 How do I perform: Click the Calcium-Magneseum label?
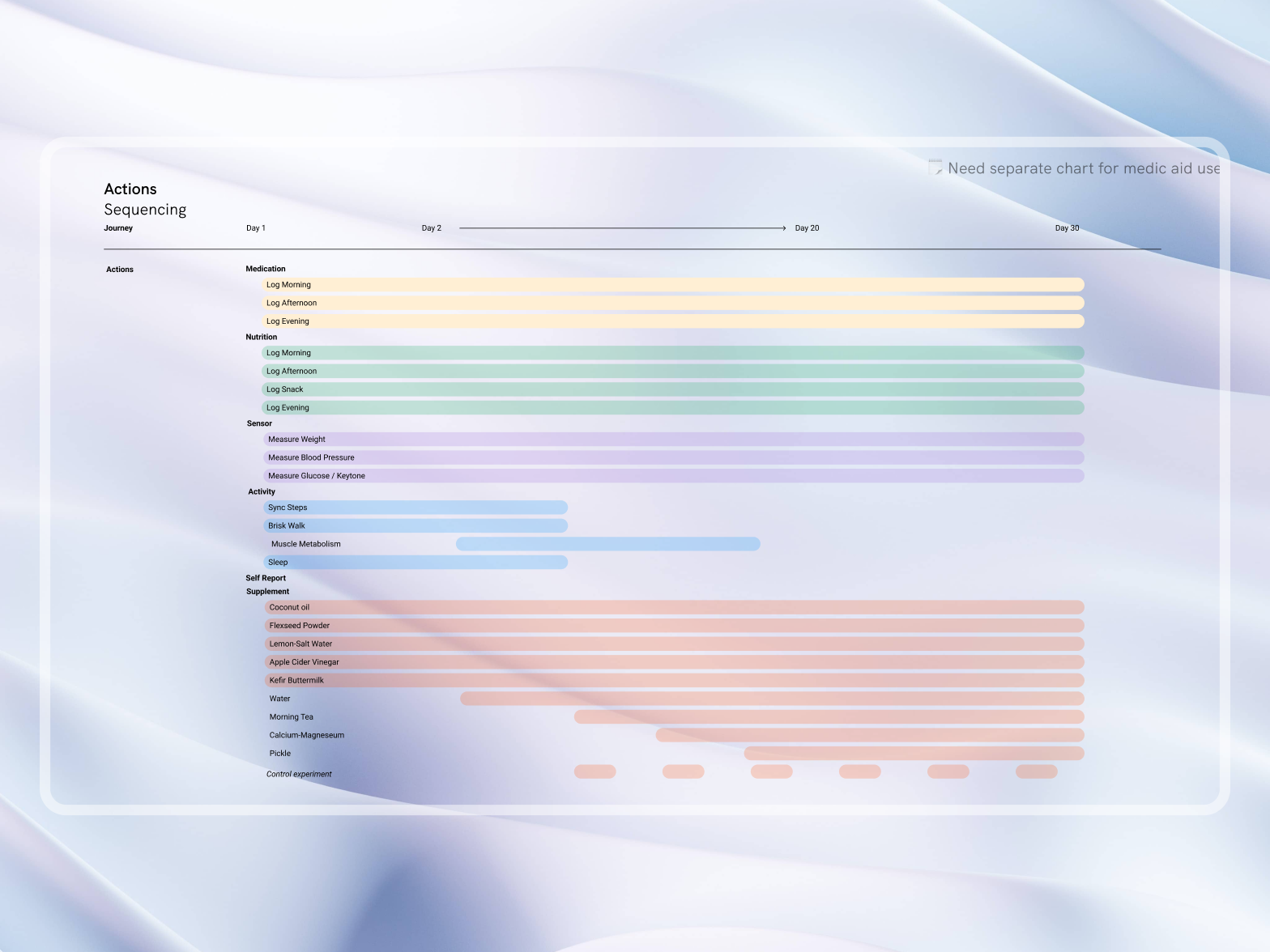pyautogui.click(x=307, y=735)
